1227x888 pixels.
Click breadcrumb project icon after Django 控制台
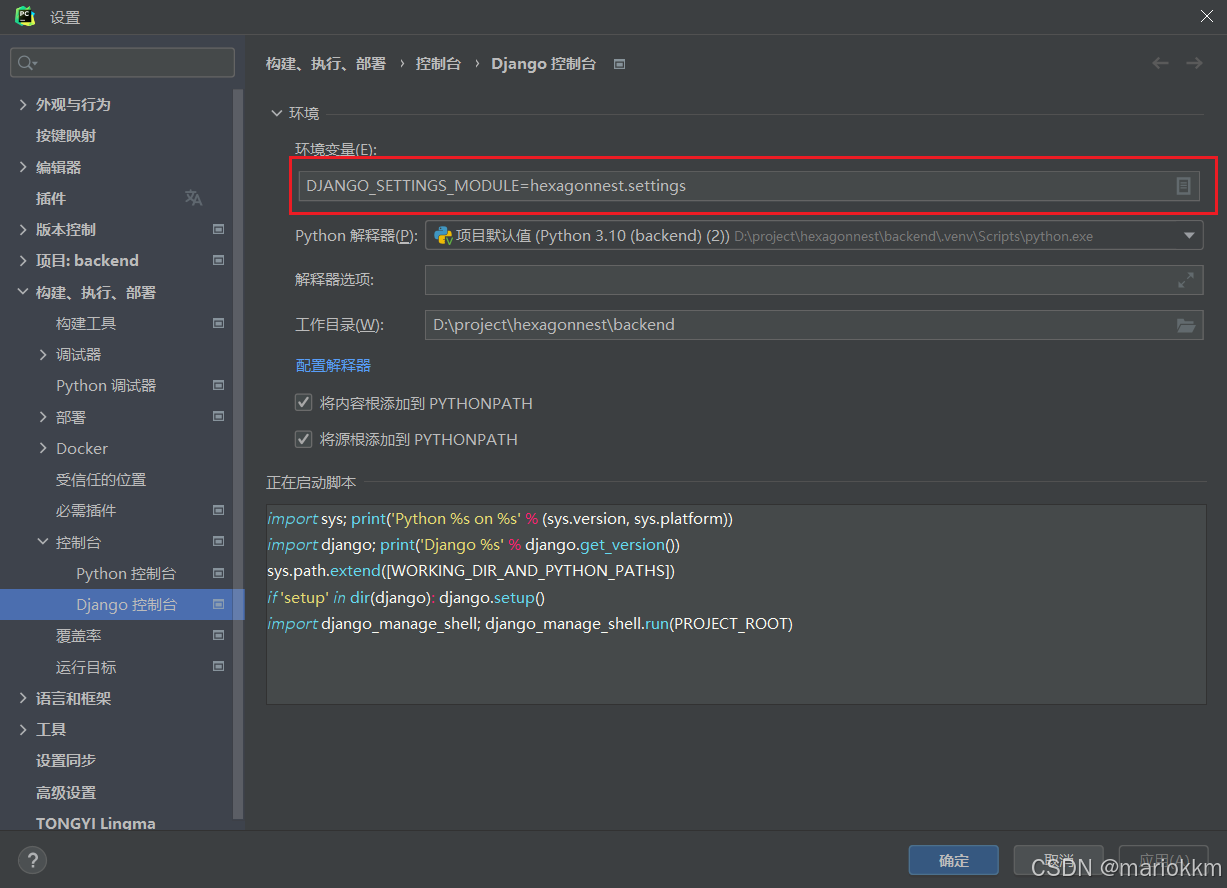click(619, 64)
